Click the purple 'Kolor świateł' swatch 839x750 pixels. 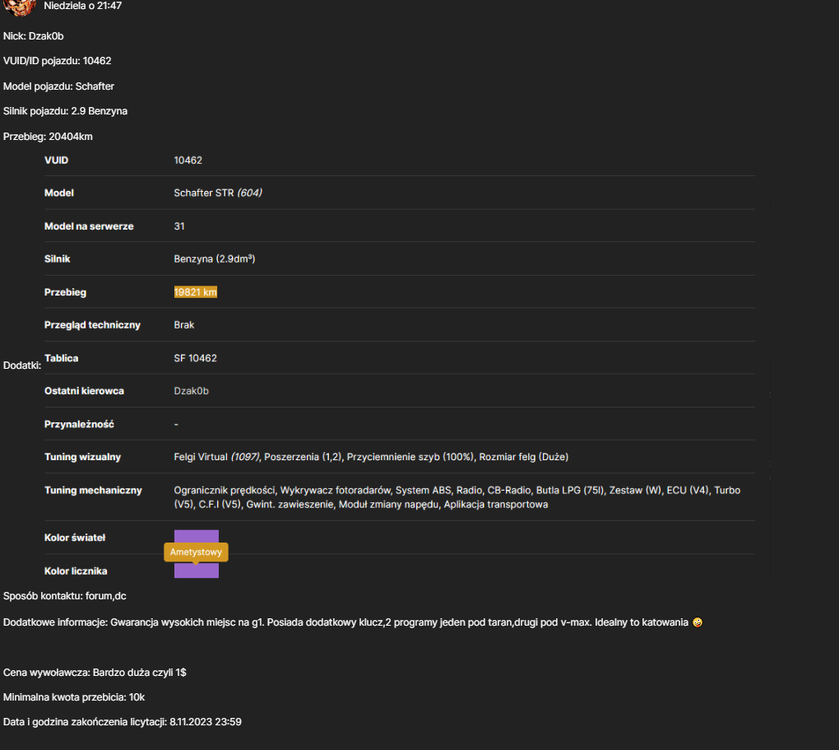(196, 537)
